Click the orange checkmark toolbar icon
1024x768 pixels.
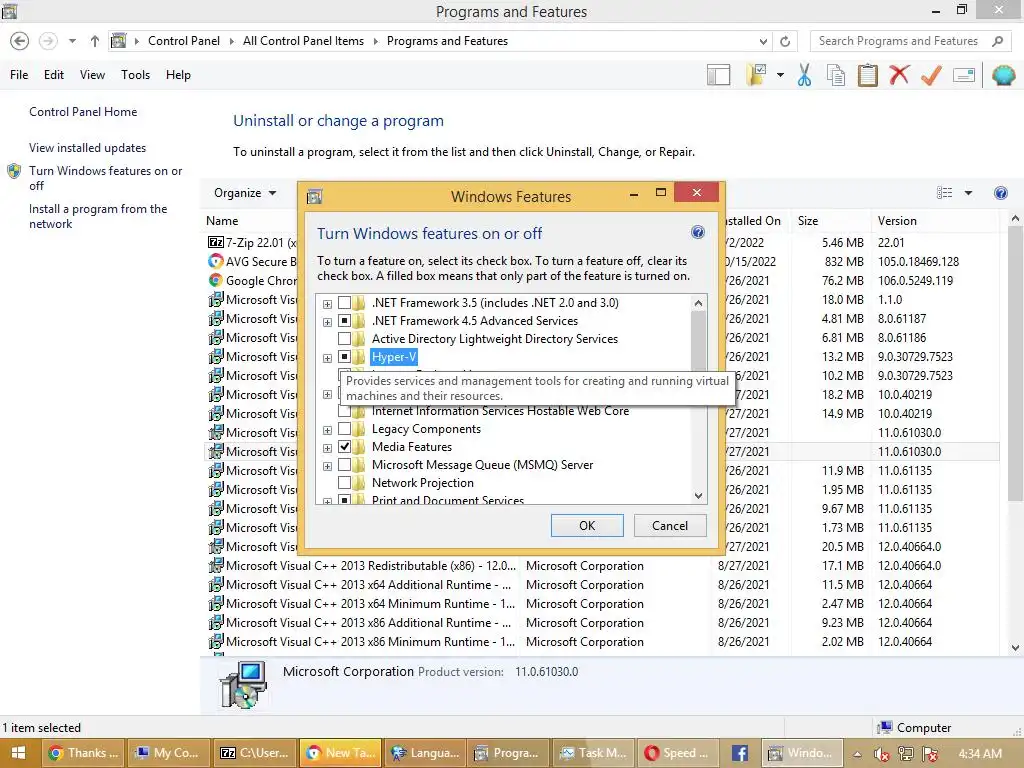pyautogui.click(x=931, y=75)
